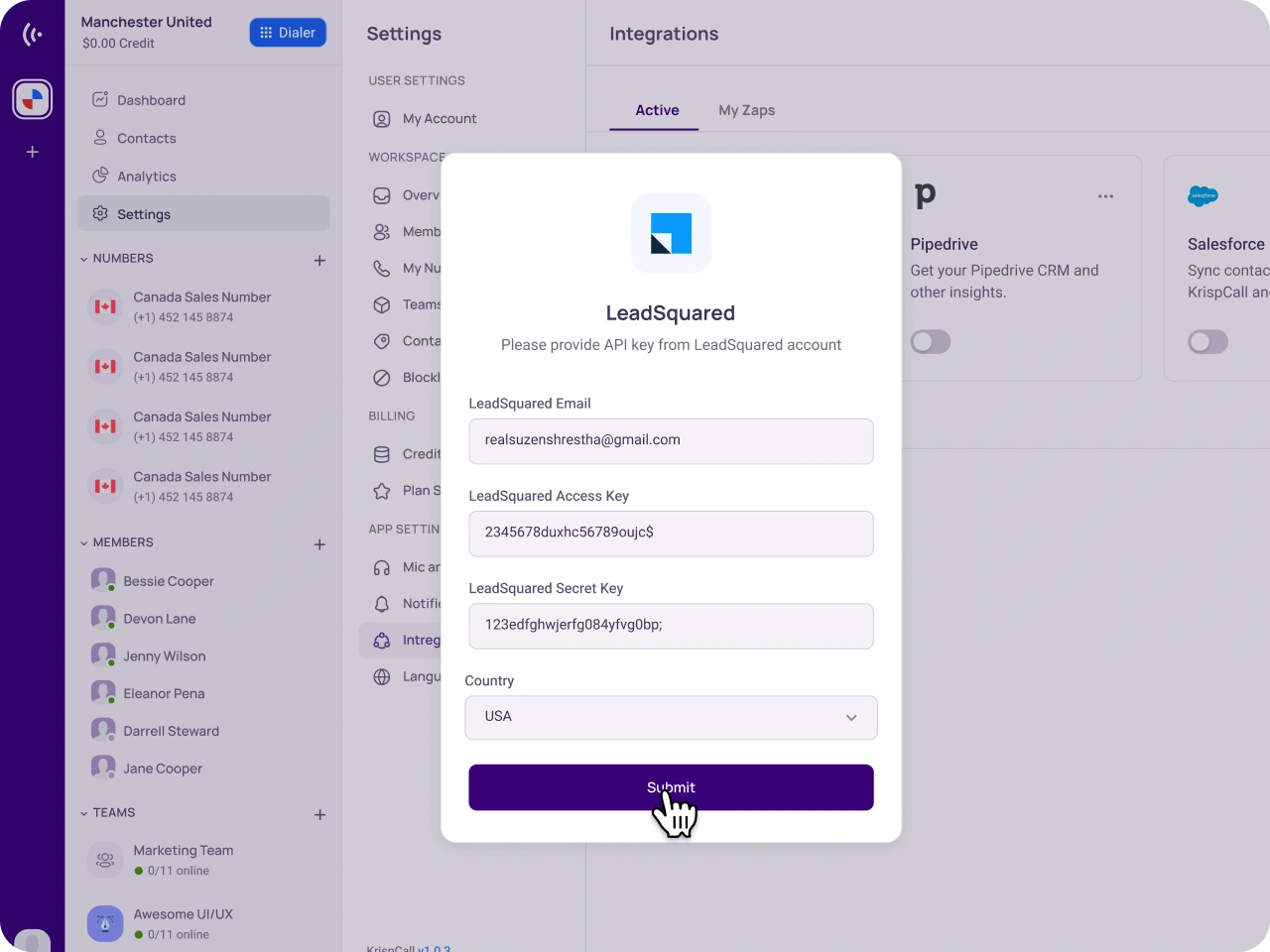This screenshot has width=1270, height=952.
Task: Click the $0.00 Credit text
Action: [x=118, y=44]
